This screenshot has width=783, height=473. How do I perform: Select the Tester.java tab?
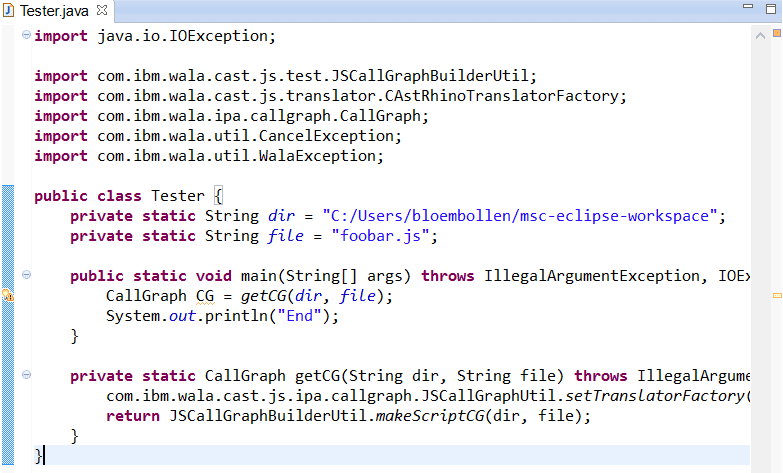pyautogui.click(x=53, y=11)
